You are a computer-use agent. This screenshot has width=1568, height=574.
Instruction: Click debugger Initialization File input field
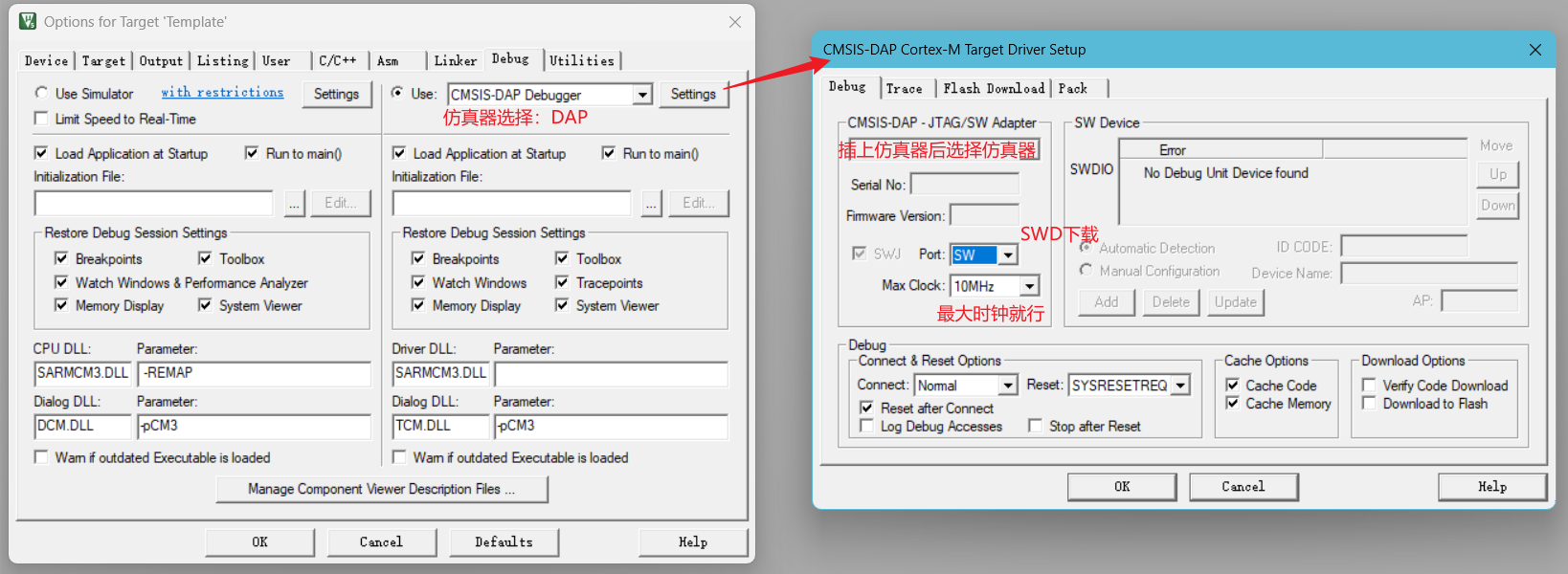[x=511, y=203]
